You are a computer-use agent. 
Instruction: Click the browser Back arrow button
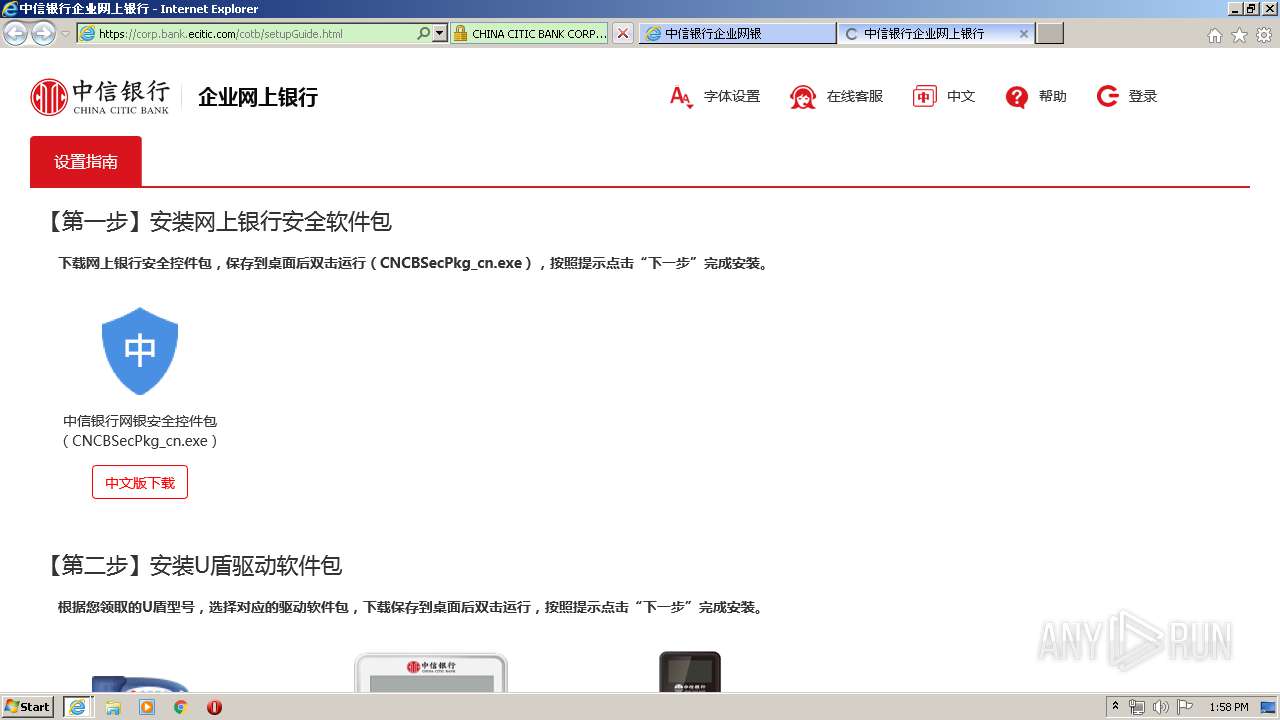click(x=16, y=33)
